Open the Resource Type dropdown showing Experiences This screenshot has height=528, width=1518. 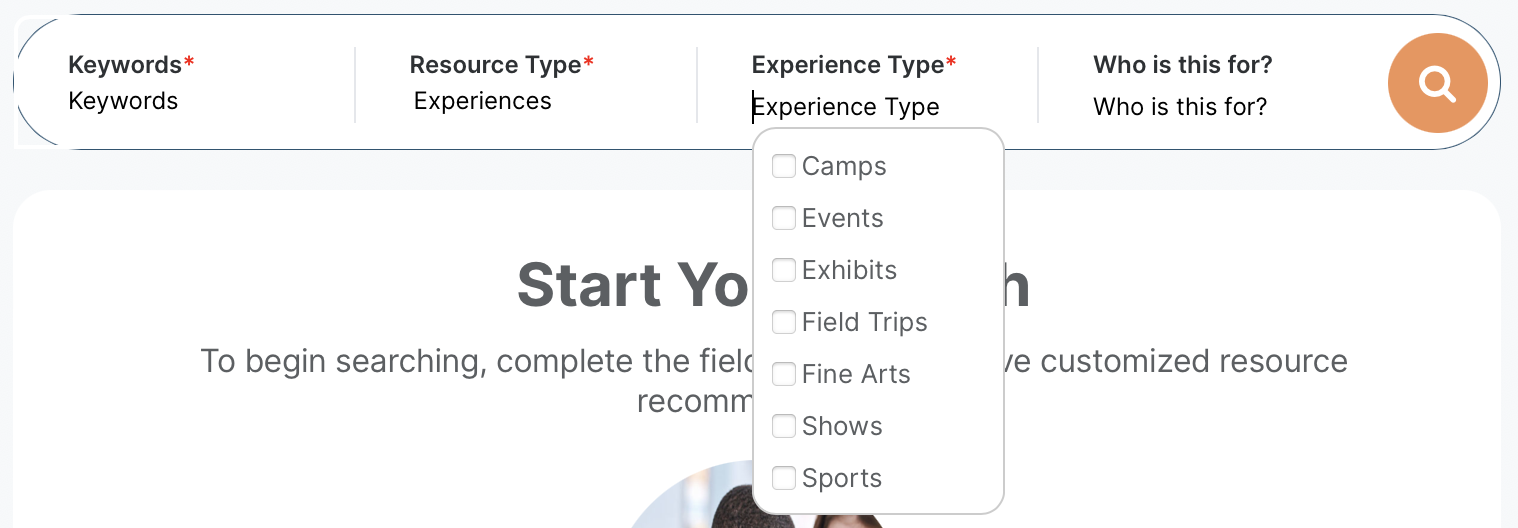coord(483,101)
